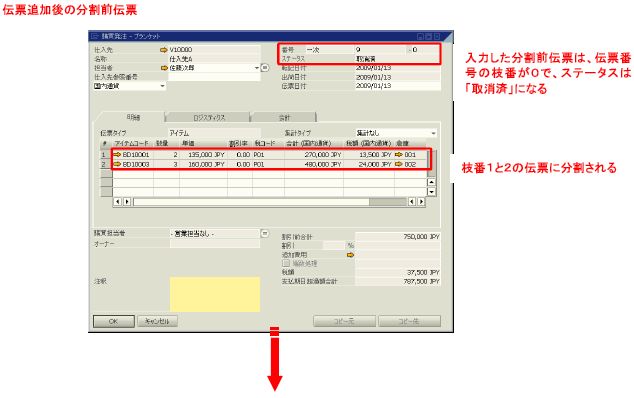Click the OK button
Image resolution: width=634 pixels, height=398 pixels.
[114, 322]
